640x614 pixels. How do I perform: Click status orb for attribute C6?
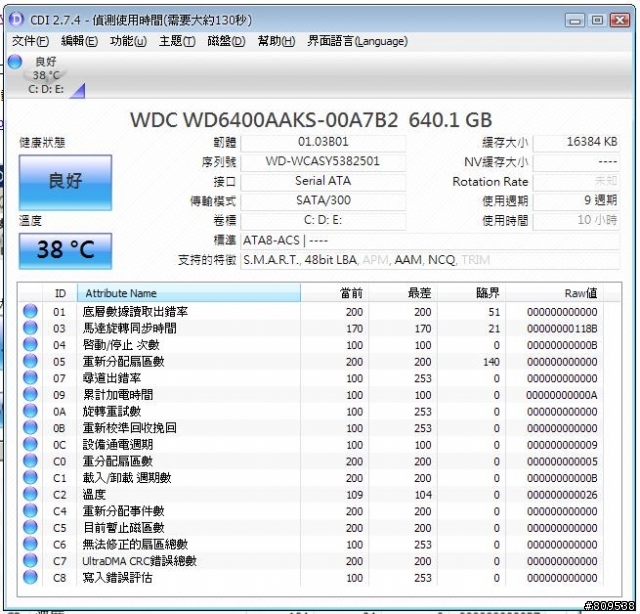click(x=30, y=544)
